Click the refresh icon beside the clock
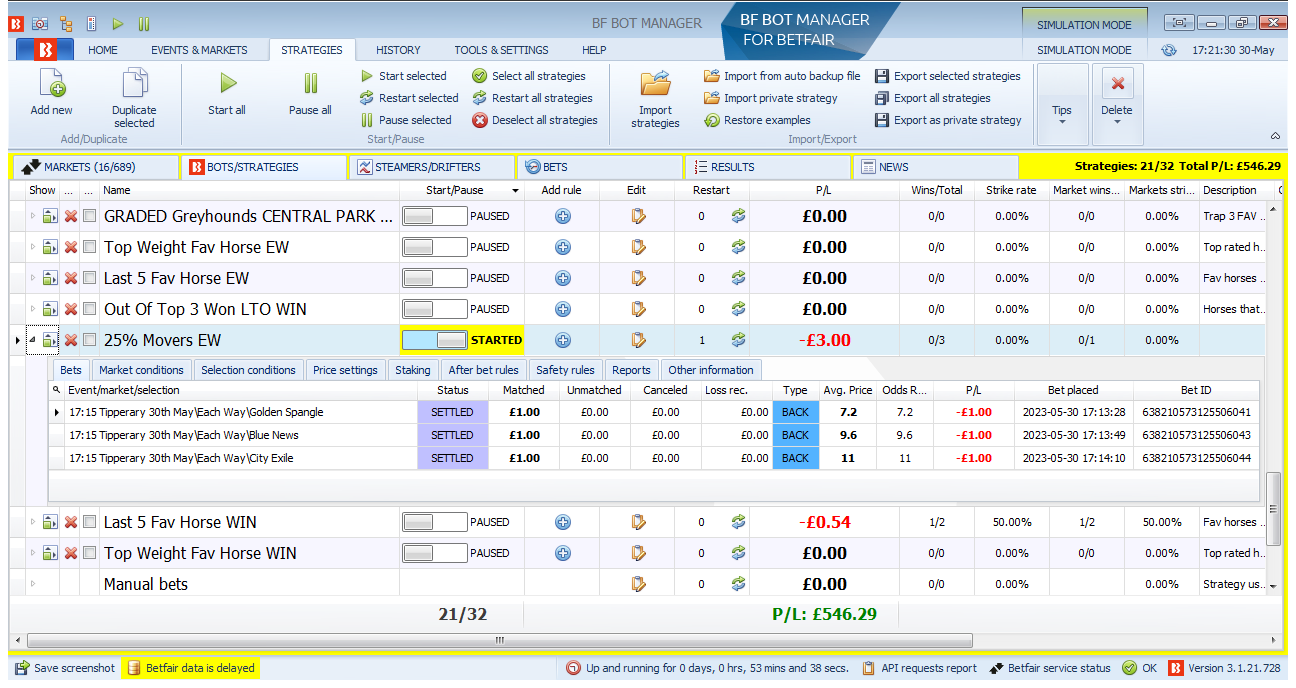Screen dimensions: 1296x688 (1169, 50)
